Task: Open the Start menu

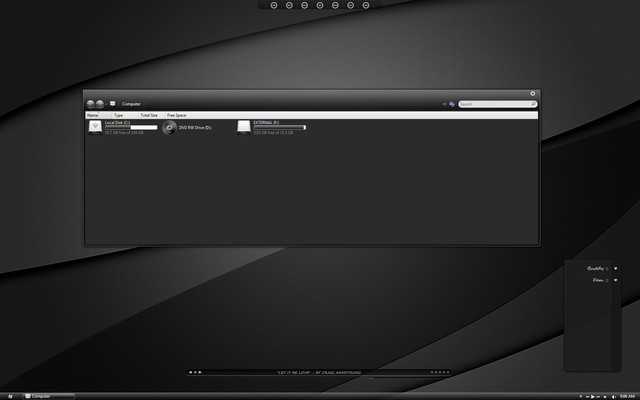Action: 10,396
